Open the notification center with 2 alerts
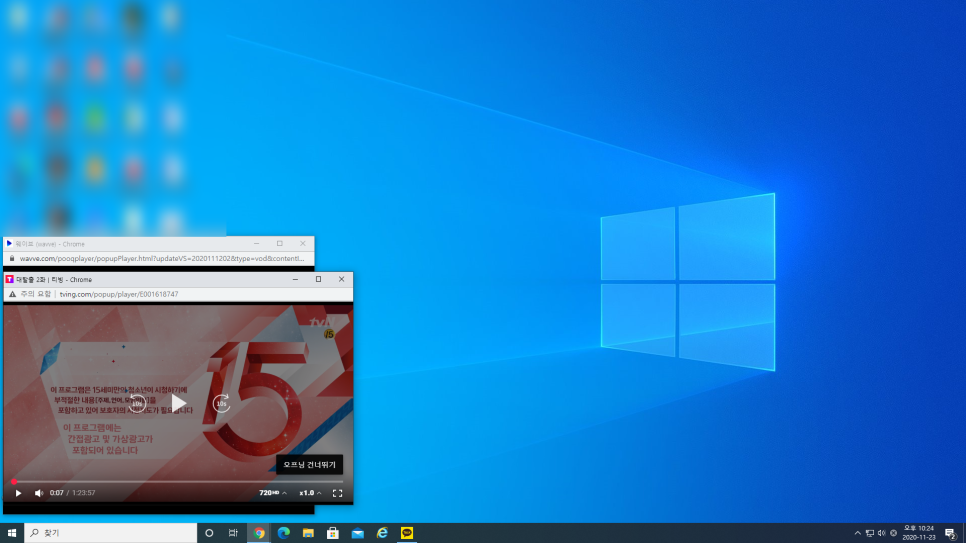Viewport: 966px width, 543px height. click(x=951, y=533)
